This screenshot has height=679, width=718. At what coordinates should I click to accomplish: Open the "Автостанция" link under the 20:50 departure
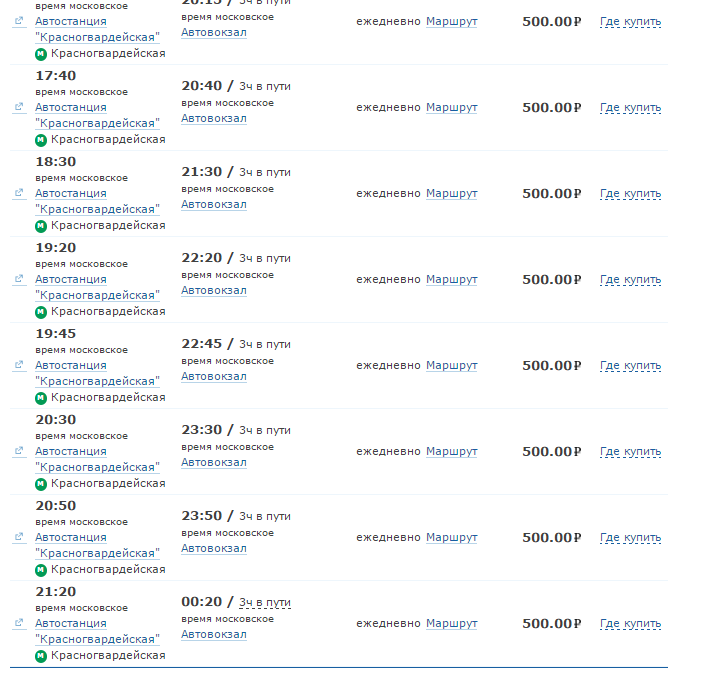tap(70, 538)
